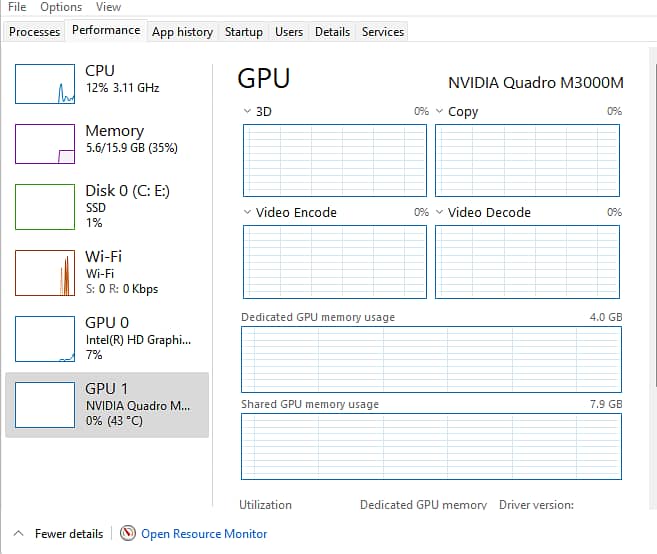Viewport: 657px width, 554px height.
Task: Open the Copy engine dropdown
Action: click(x=440, y=112)
